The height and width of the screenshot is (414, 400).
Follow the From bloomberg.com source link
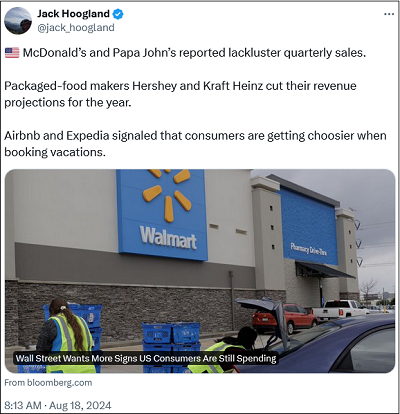tap(48, 383)
